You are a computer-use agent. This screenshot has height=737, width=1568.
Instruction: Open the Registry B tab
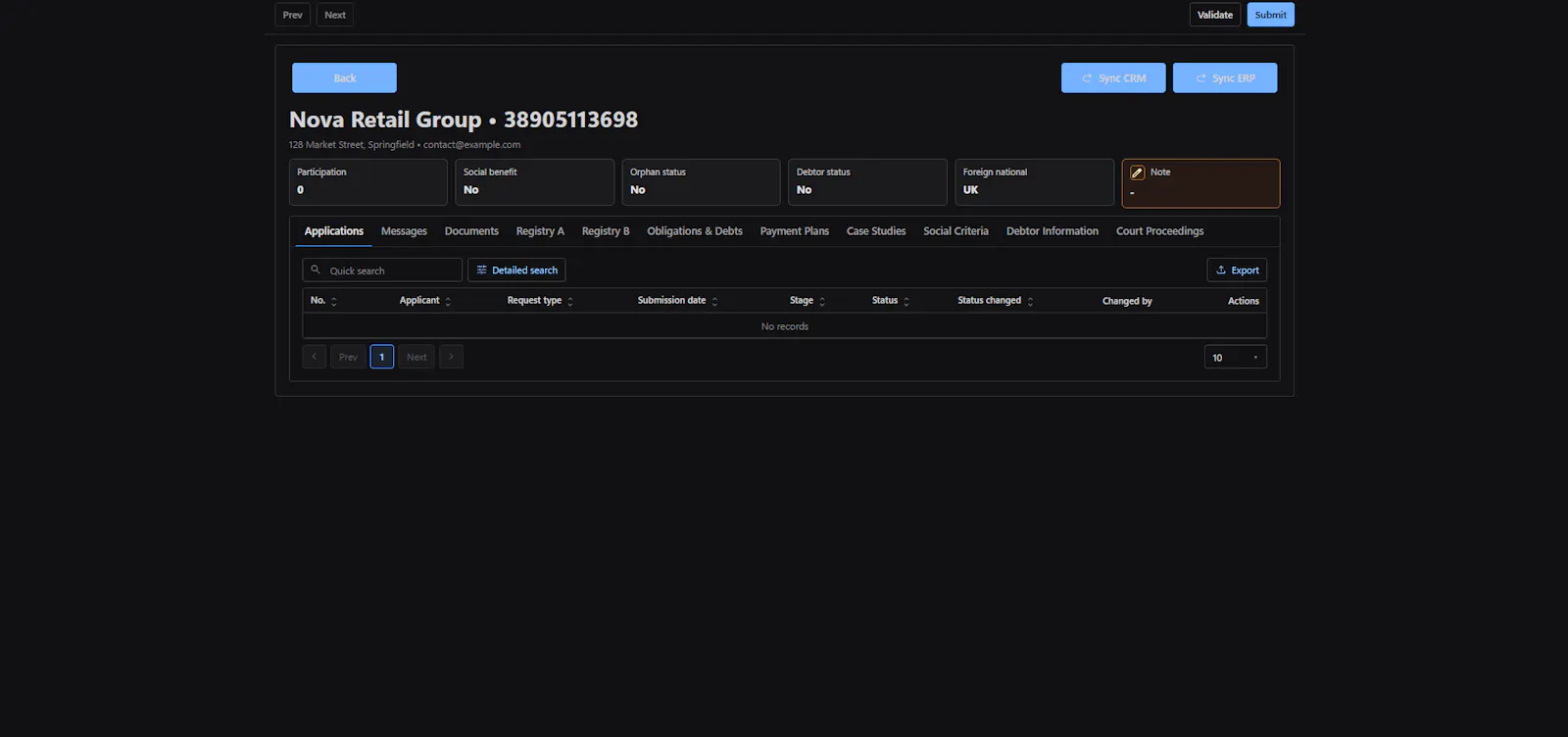(x=606, y=231)
